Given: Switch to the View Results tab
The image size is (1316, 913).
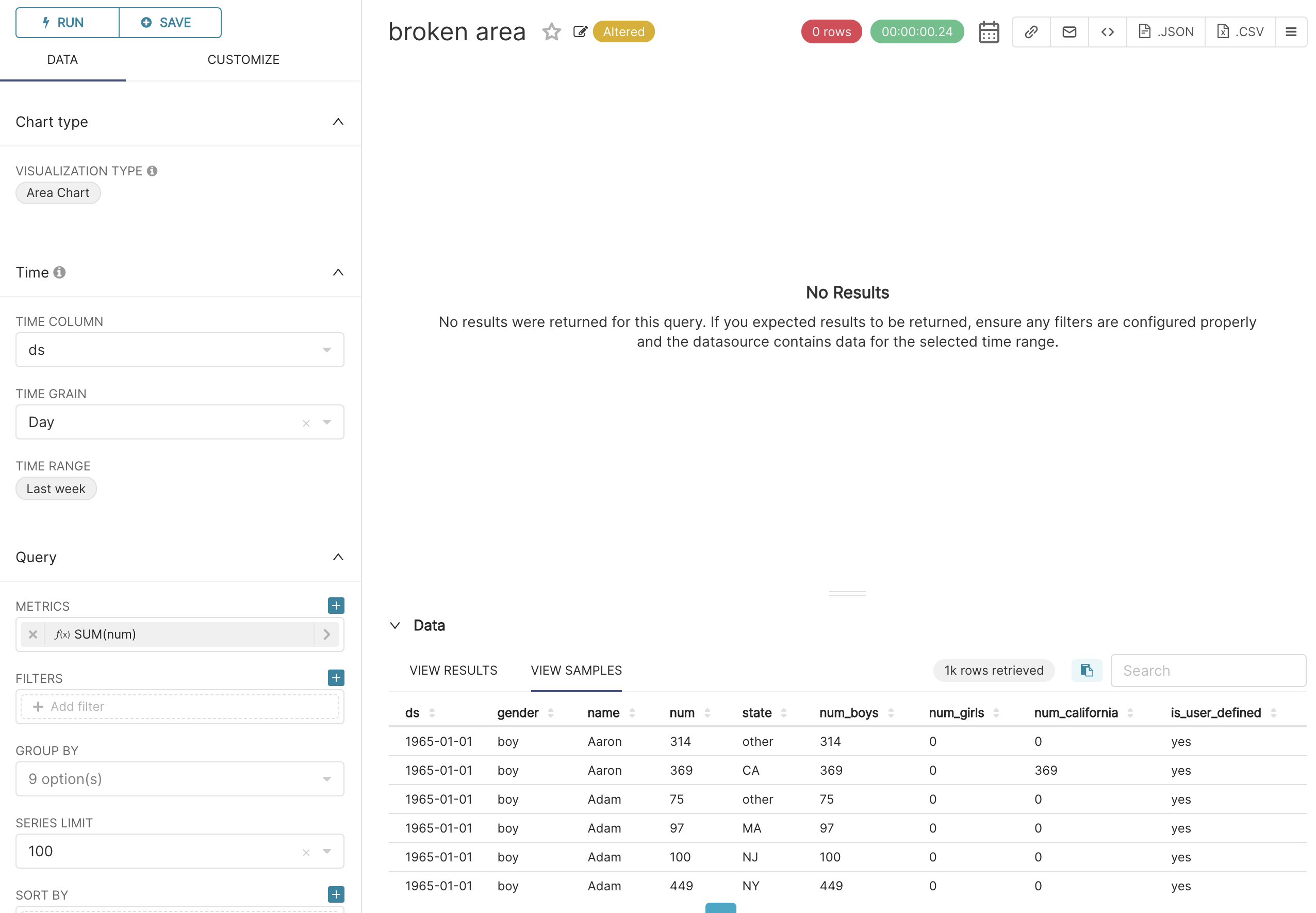Looking at the screenshot, I should pyautogui.click(x=453, y=670).
